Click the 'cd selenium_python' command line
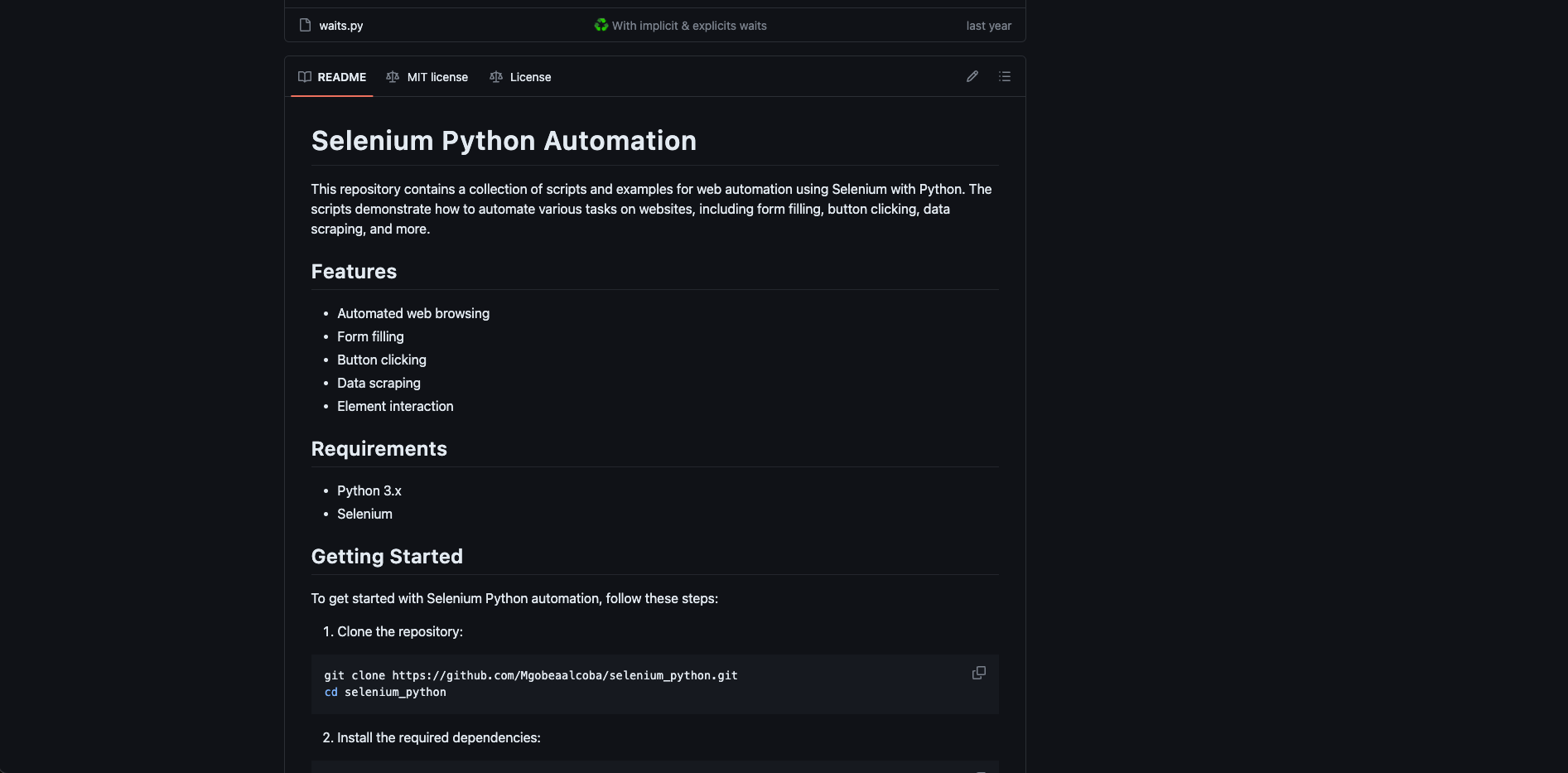The height and width of the screenshot is (773, 1568). tap(385, 692)
